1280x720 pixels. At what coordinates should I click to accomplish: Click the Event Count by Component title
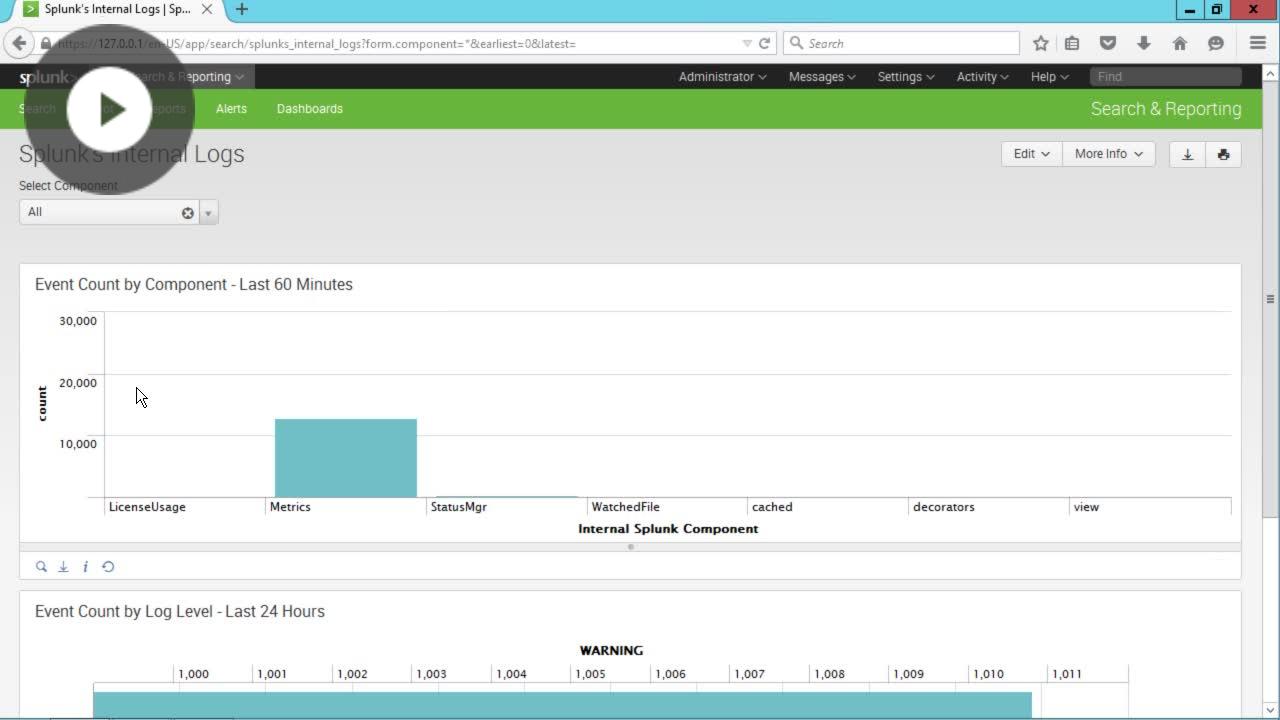coord(194,284)
